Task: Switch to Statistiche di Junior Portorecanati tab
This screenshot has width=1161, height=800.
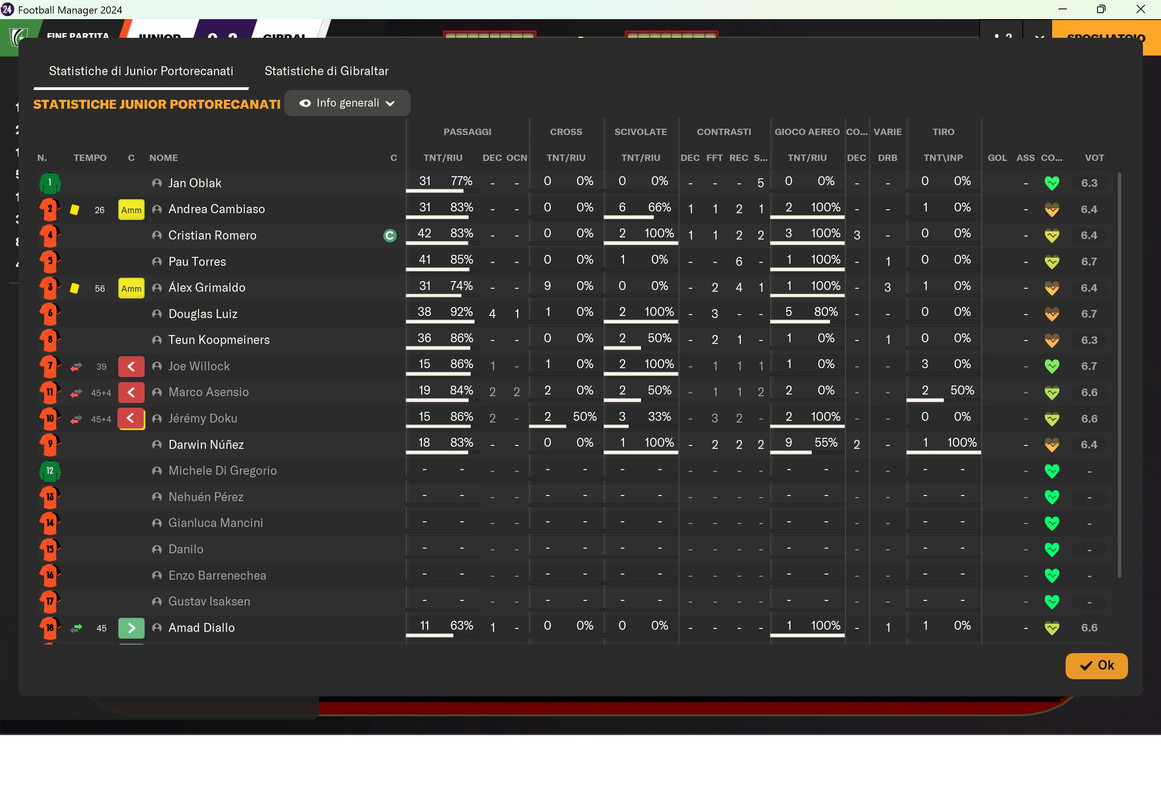Action: point(141,71)
